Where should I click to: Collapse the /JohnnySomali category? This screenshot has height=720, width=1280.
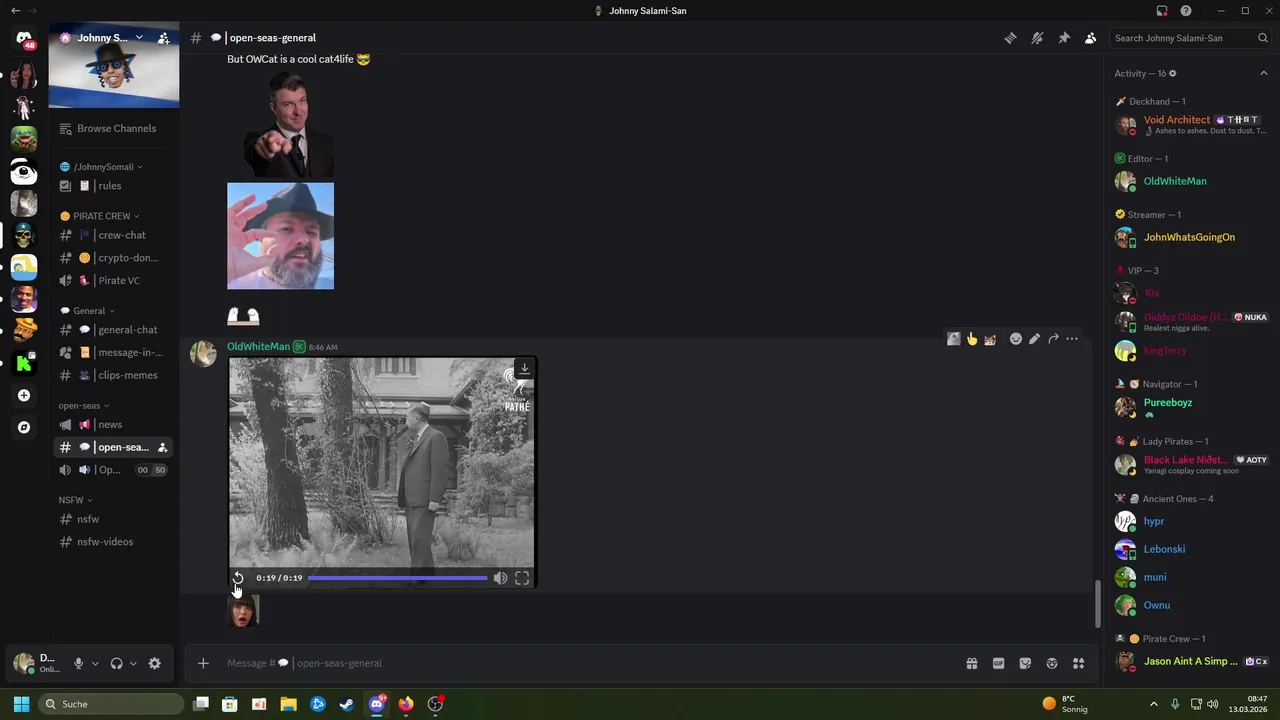pos(101,167)
